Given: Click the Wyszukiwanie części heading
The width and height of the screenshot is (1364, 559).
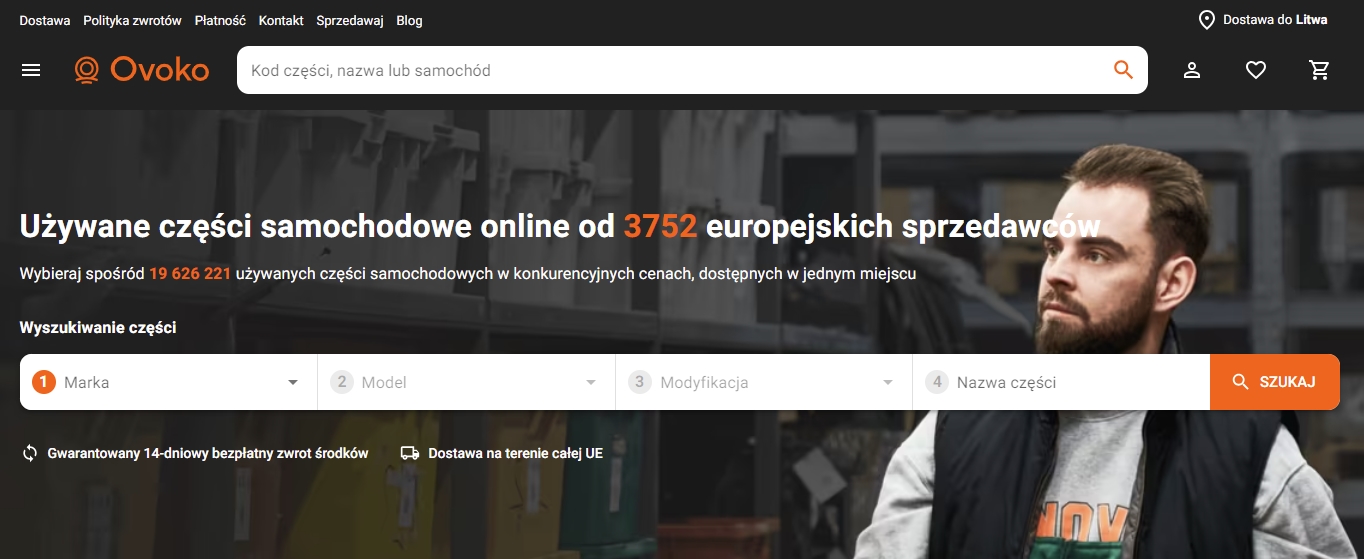Looking at the screenshot, I should coord(98,327).
